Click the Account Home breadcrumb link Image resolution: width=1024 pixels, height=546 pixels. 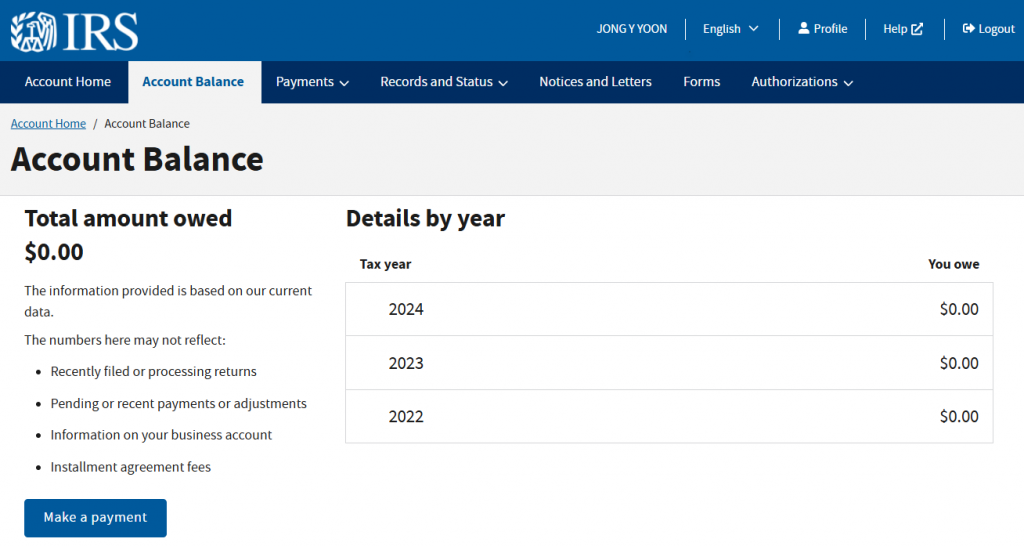48,124
